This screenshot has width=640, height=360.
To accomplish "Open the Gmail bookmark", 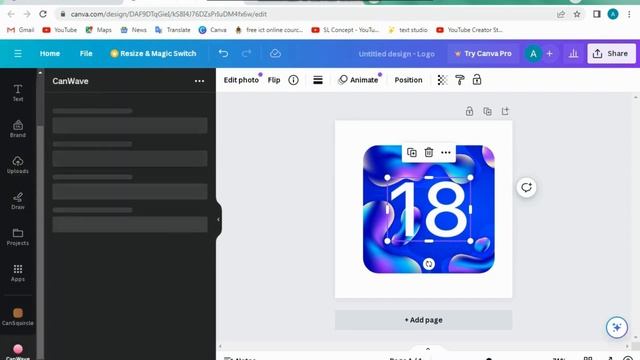I will (x=20, y=30).
